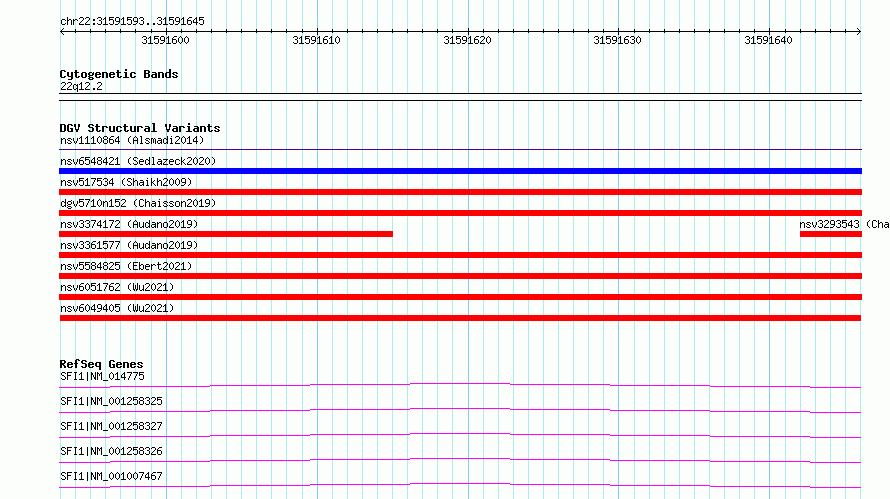The image size is (890, 499).
Task: Click the red bar of nsv6049405
Action: pyautogui.click(x=460, y=318)
